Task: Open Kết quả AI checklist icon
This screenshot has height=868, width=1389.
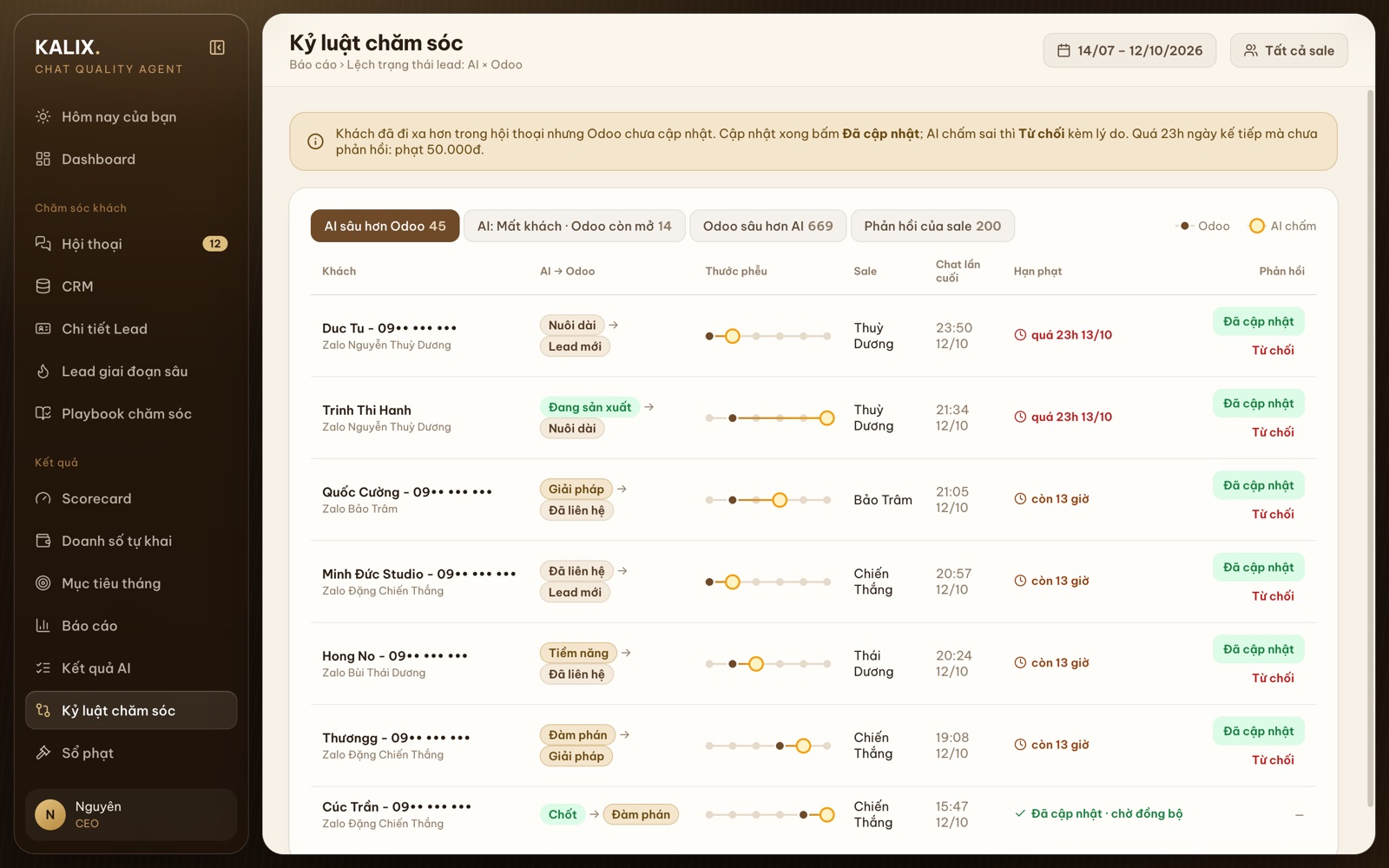Action: click(43, 668)
